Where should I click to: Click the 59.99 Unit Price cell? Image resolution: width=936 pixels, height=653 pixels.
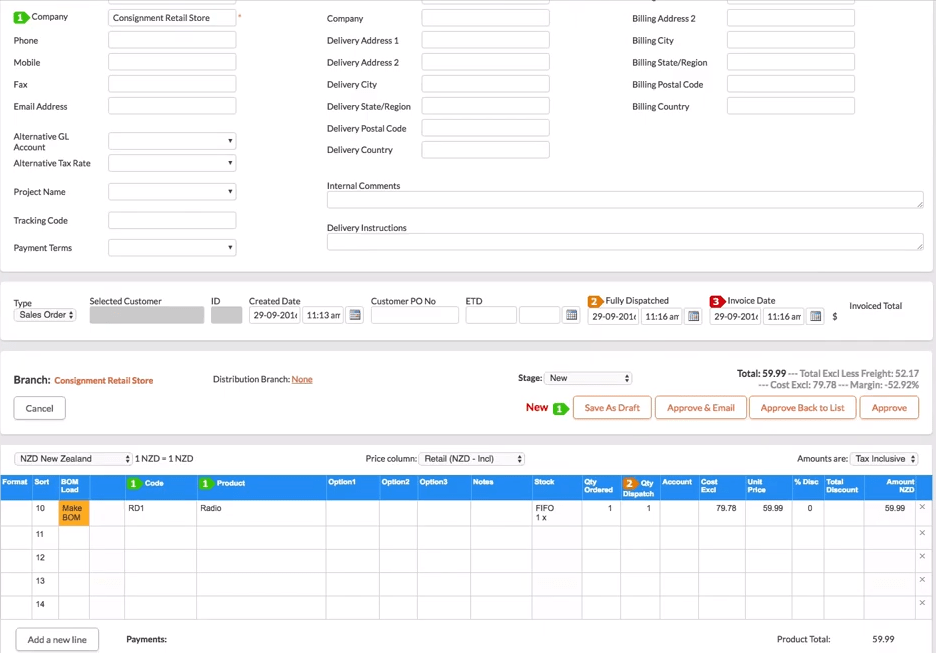point(768,513)
